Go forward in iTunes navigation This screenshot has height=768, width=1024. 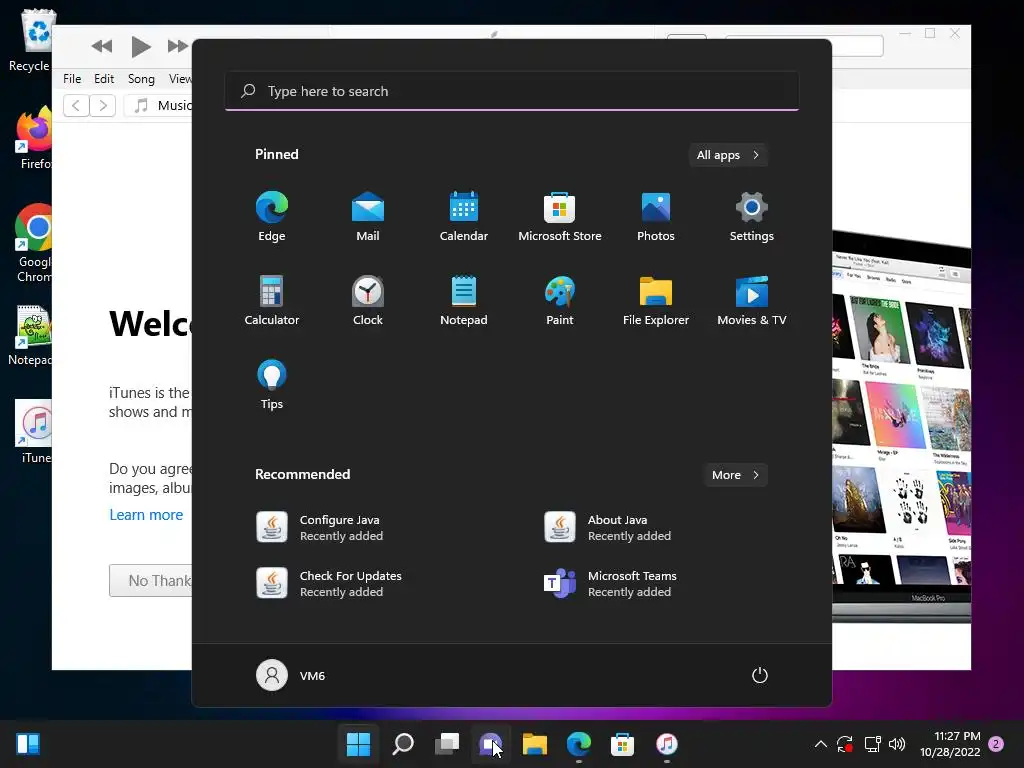pyautogui.click(x=103, y=105)
